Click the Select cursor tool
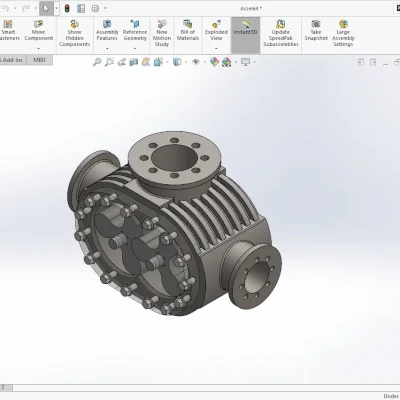The width and height of the screenshot is (400, 400). (46, 8)
